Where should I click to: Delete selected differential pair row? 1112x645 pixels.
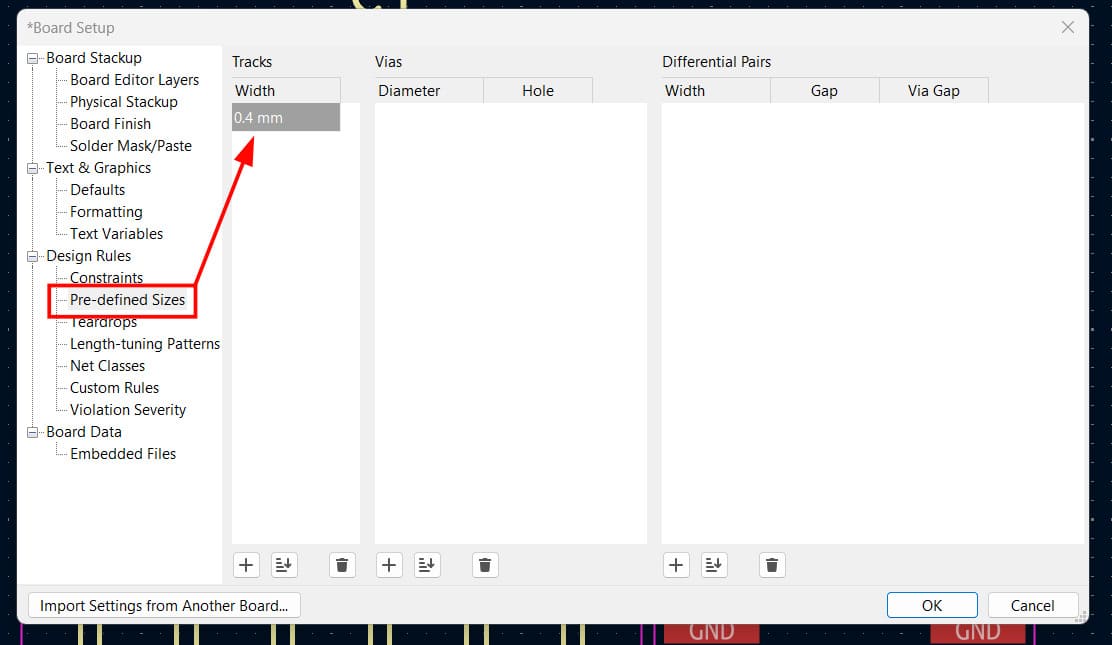click(772, 565)
